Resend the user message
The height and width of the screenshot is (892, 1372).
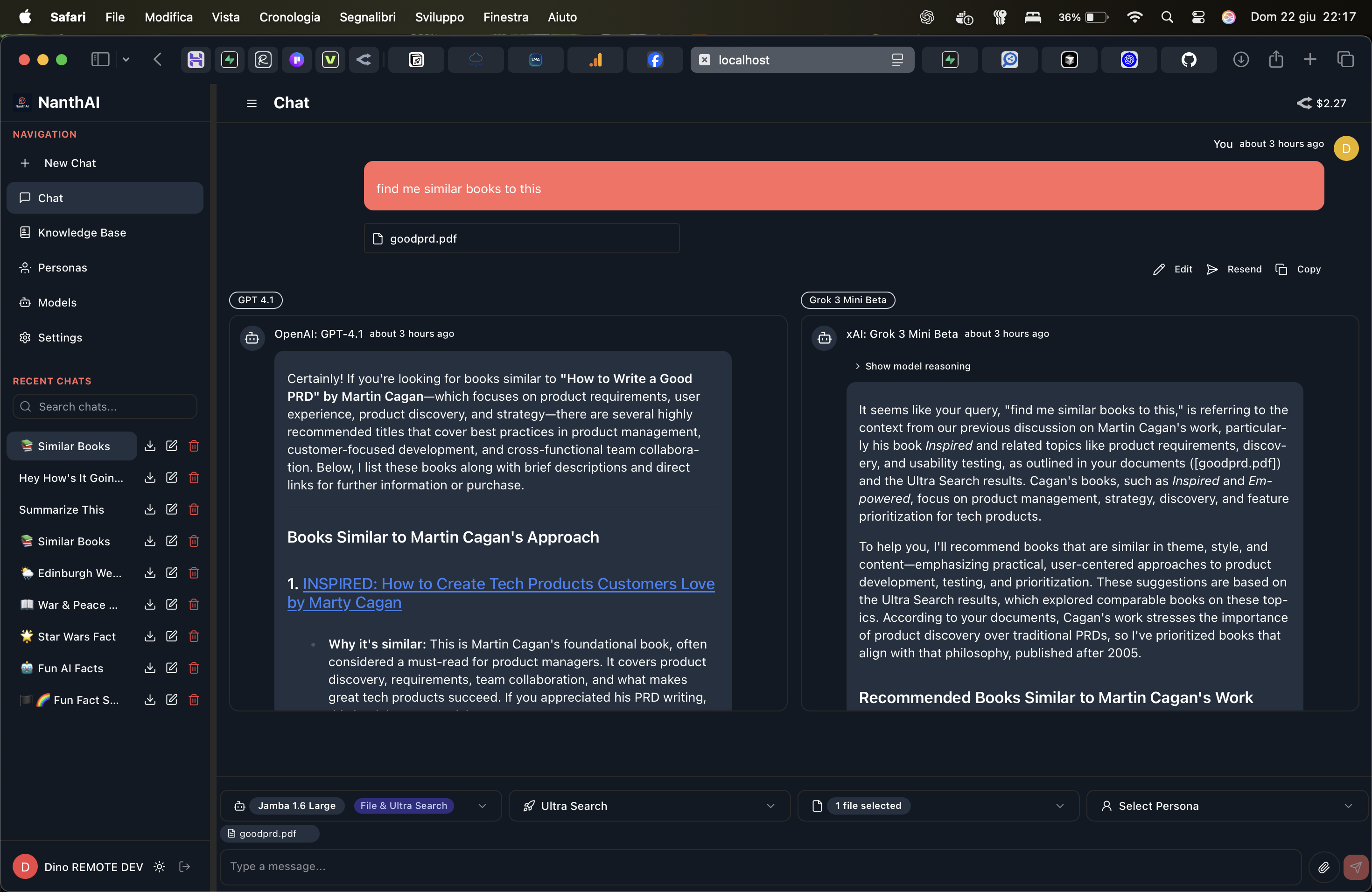(x=1234, y=269)
